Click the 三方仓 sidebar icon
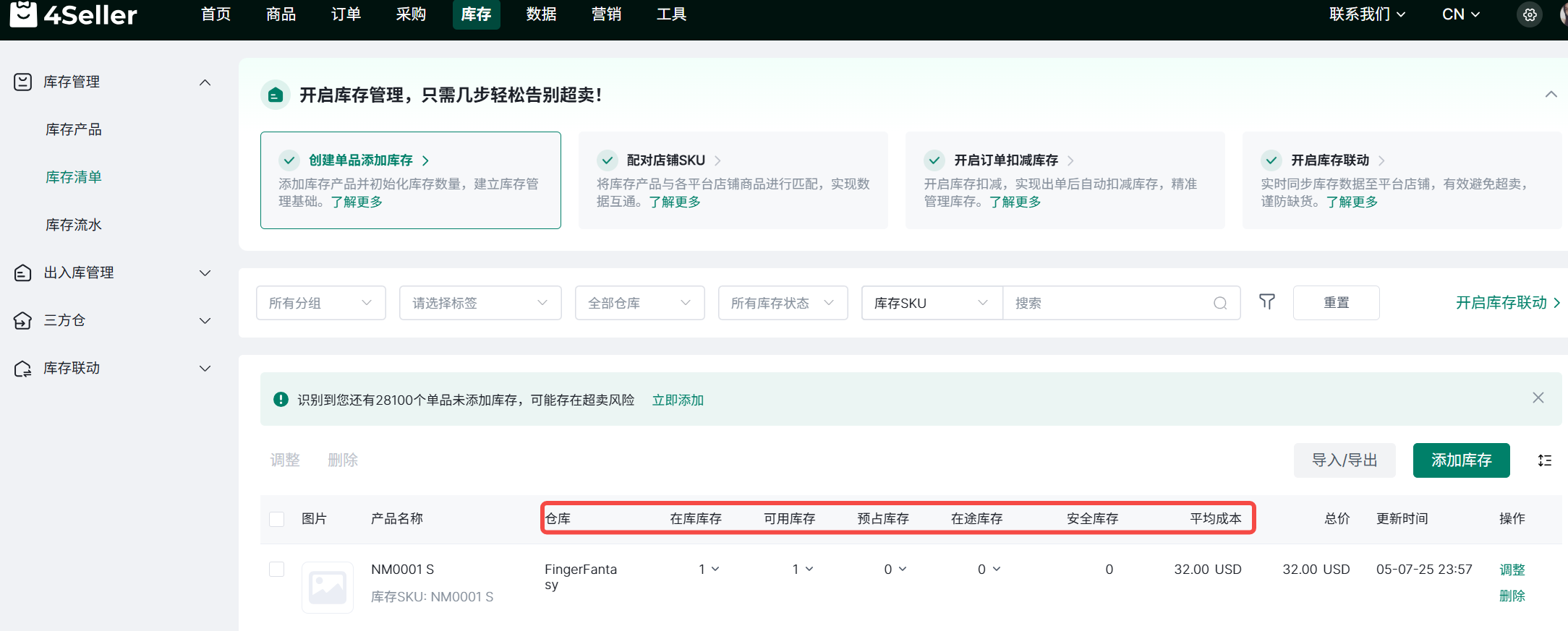 click(23, 320)
